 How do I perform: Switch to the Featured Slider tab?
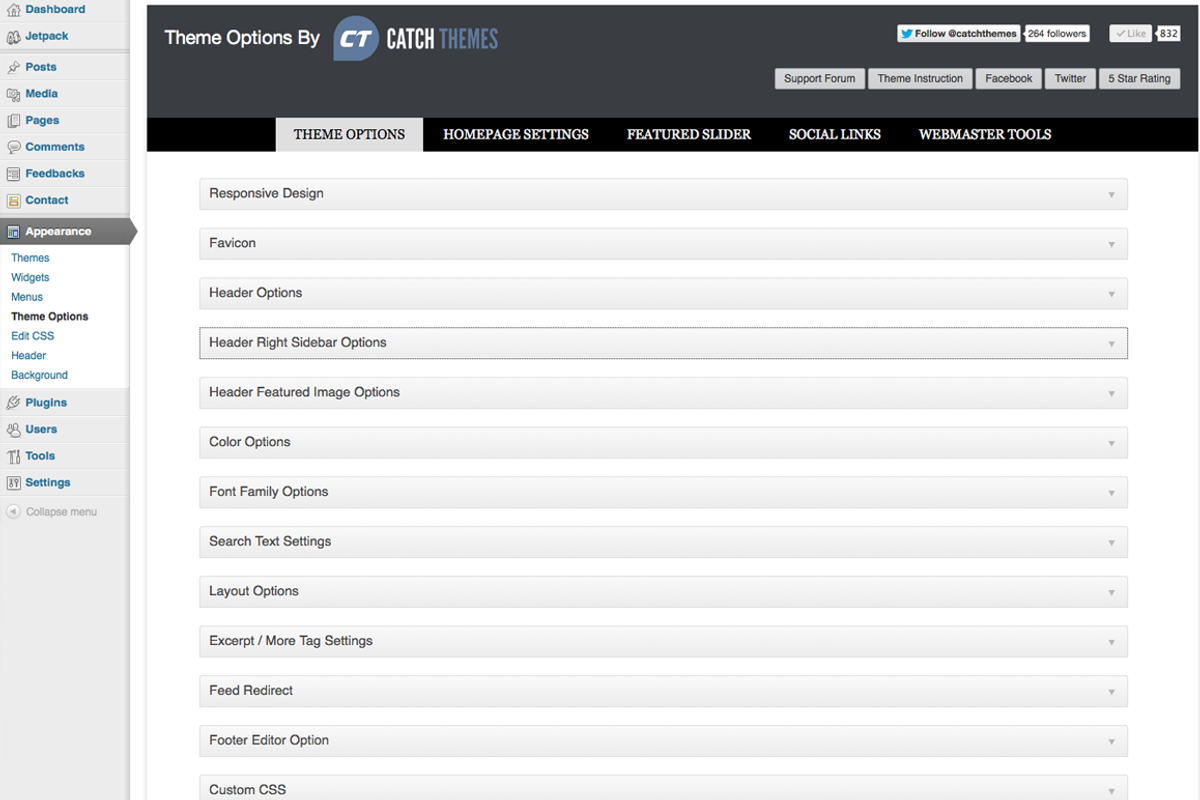coord(688,134)
